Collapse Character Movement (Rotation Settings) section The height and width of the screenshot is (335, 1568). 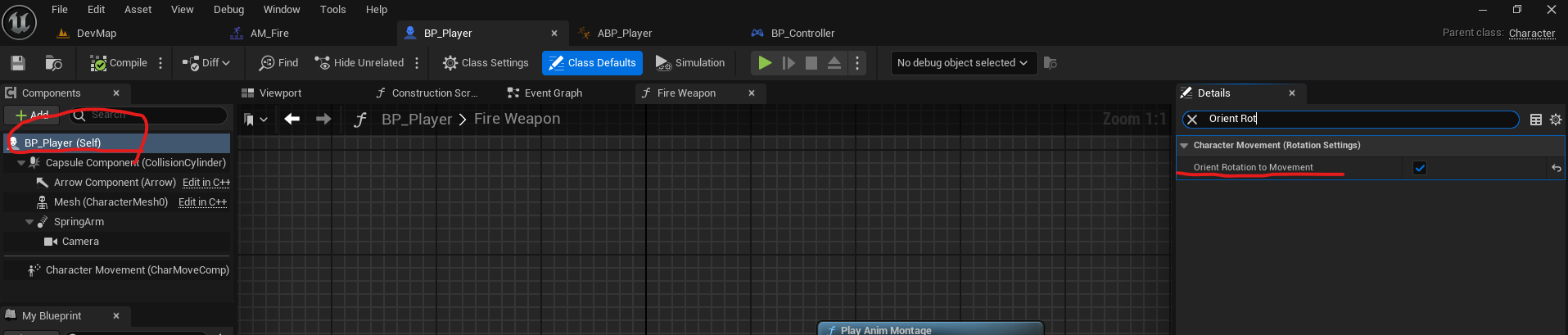[x=1184, y=145]
